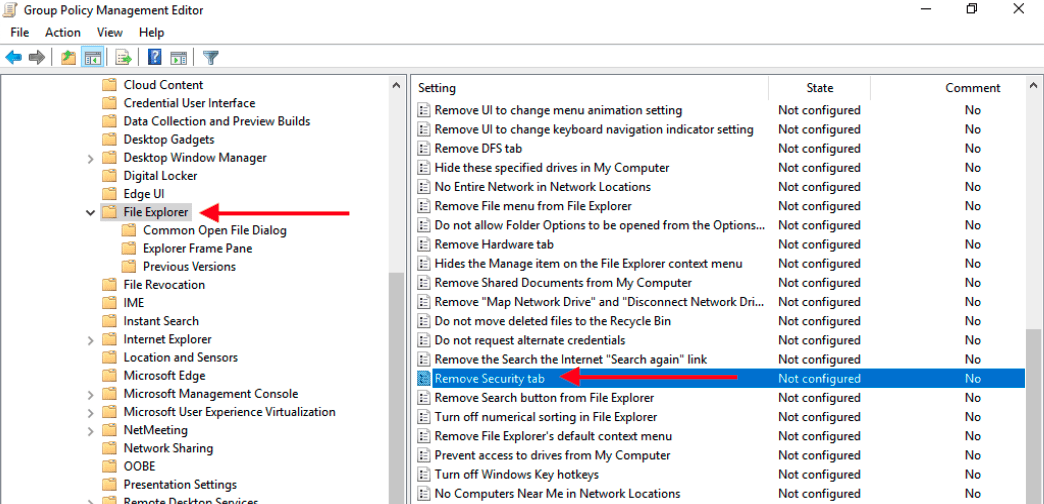Click the Forward arrow toolbar icon

pyautogui.click(x=37, y=57)
